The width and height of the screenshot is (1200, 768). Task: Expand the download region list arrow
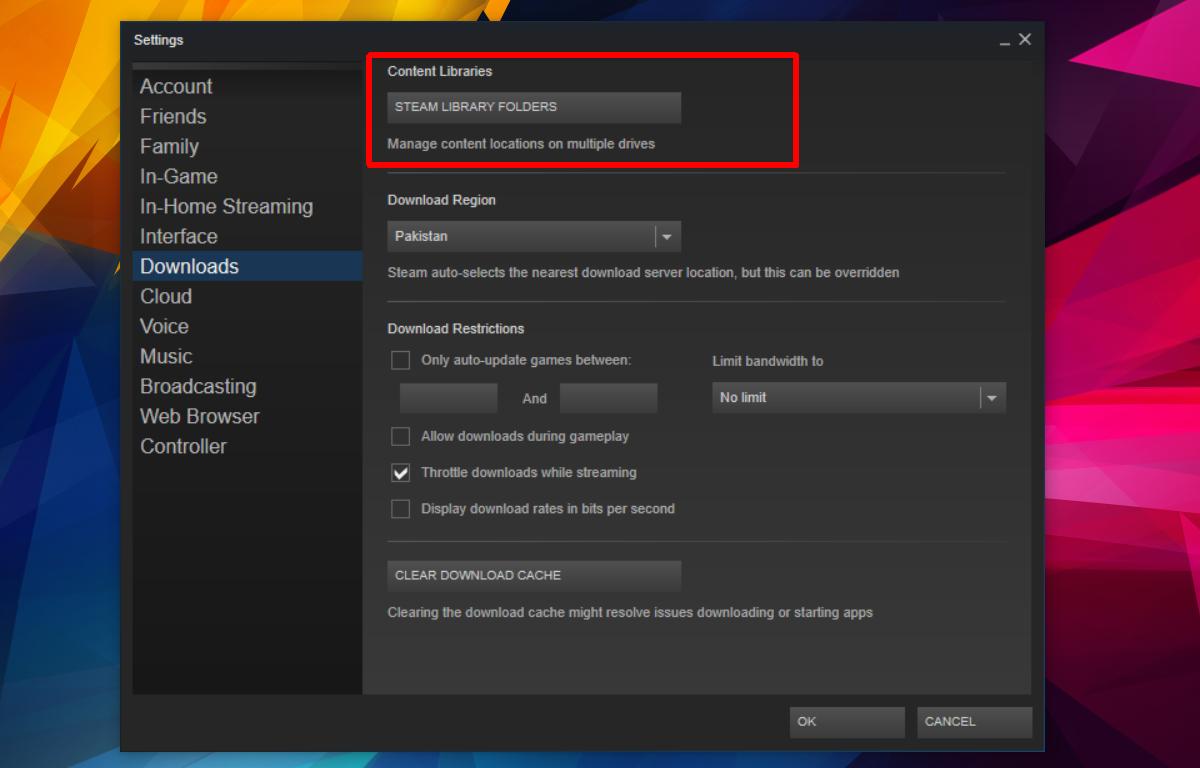(666, 236)
